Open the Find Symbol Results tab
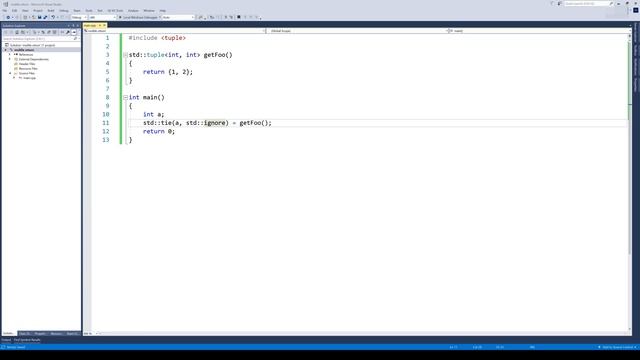Viewport: 640px width, 360px height. pos(27,340)
